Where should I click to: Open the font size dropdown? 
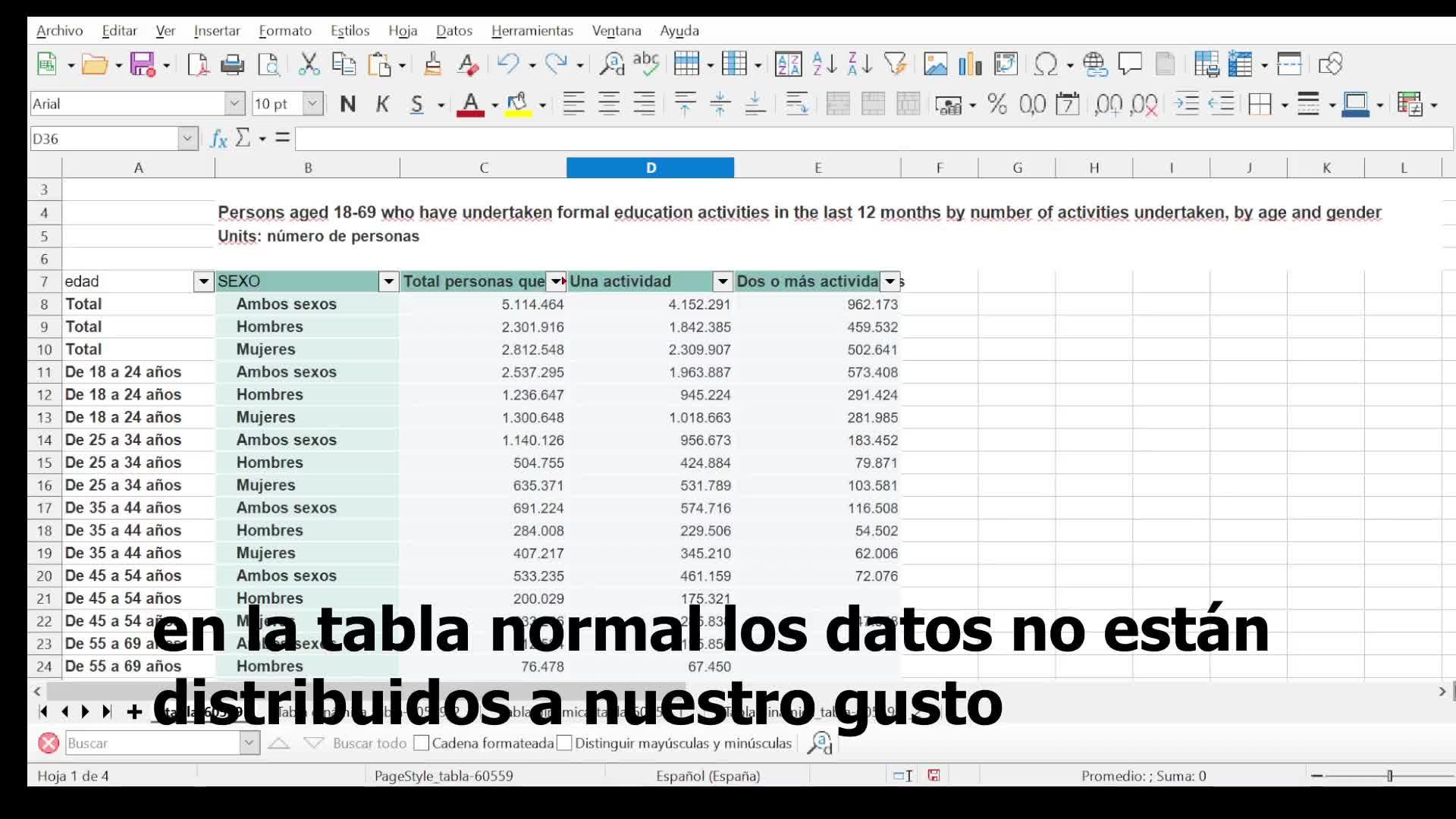coord(312,104)
